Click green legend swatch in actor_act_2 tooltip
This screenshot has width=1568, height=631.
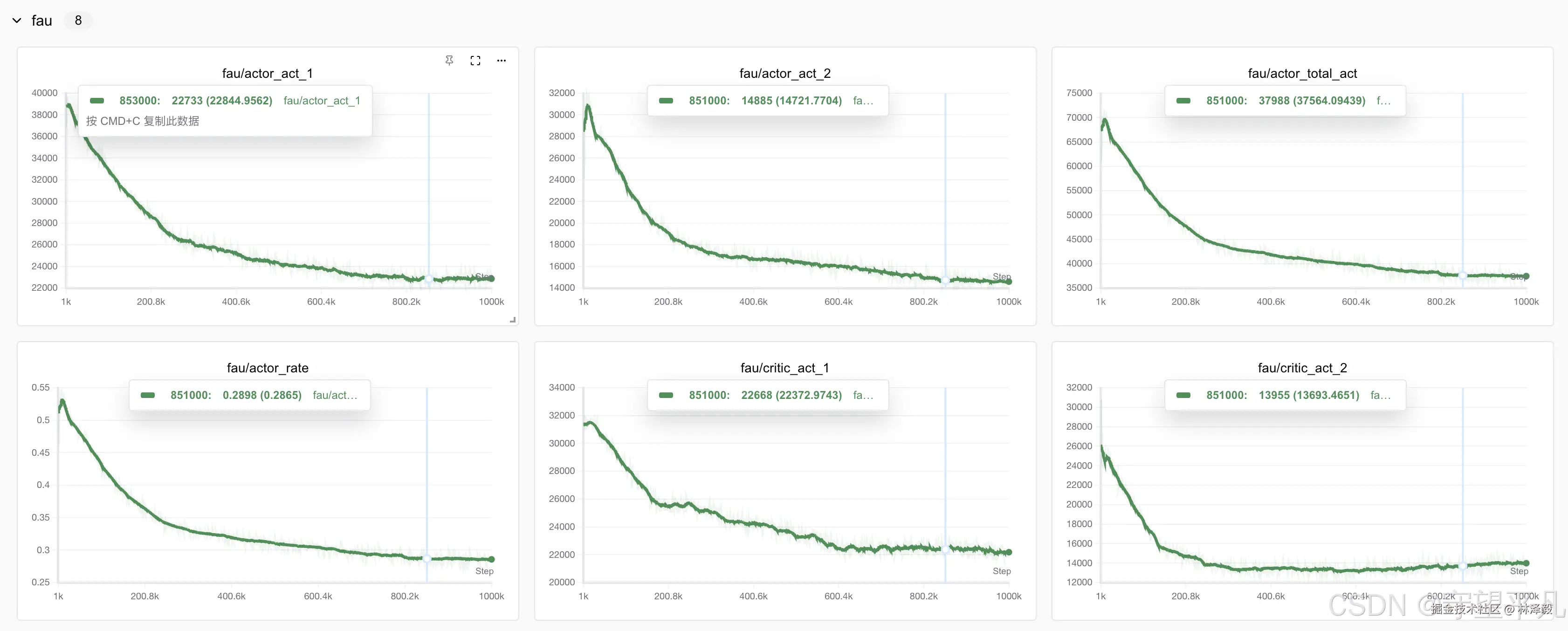pyautogui.click(x=666, y=100)
